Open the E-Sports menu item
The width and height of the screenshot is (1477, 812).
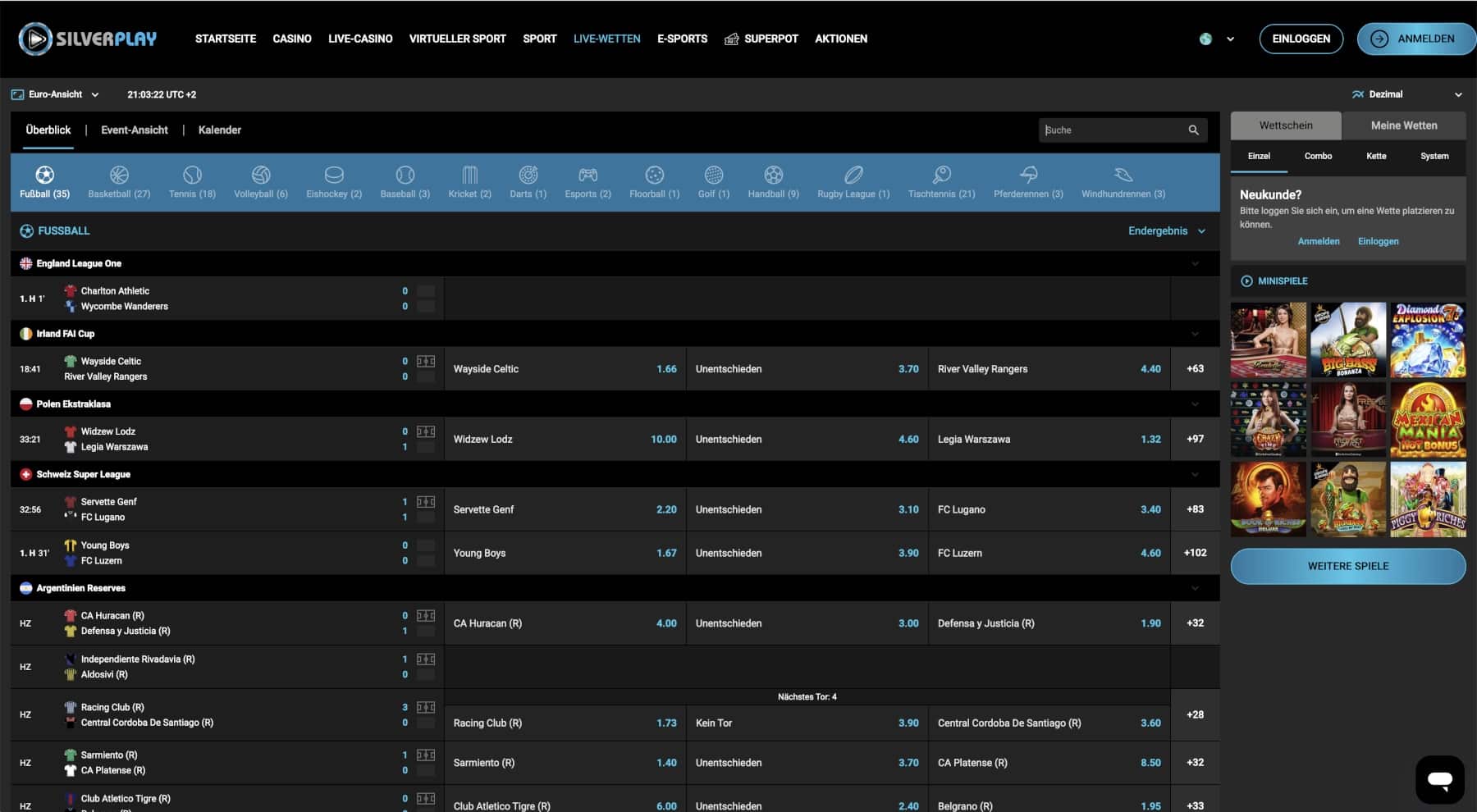coord(682,39)
